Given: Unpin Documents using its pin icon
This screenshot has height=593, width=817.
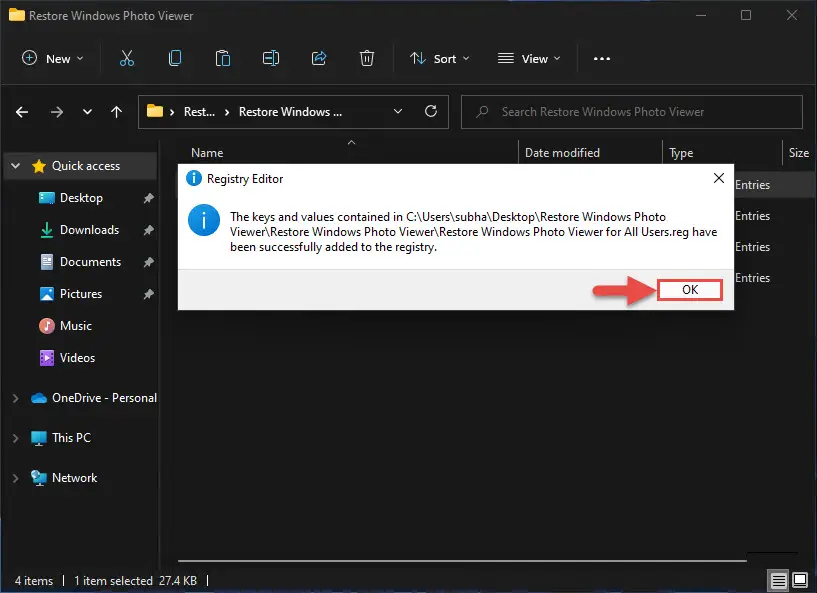Looking at the screenshot, I should (148, 262).
